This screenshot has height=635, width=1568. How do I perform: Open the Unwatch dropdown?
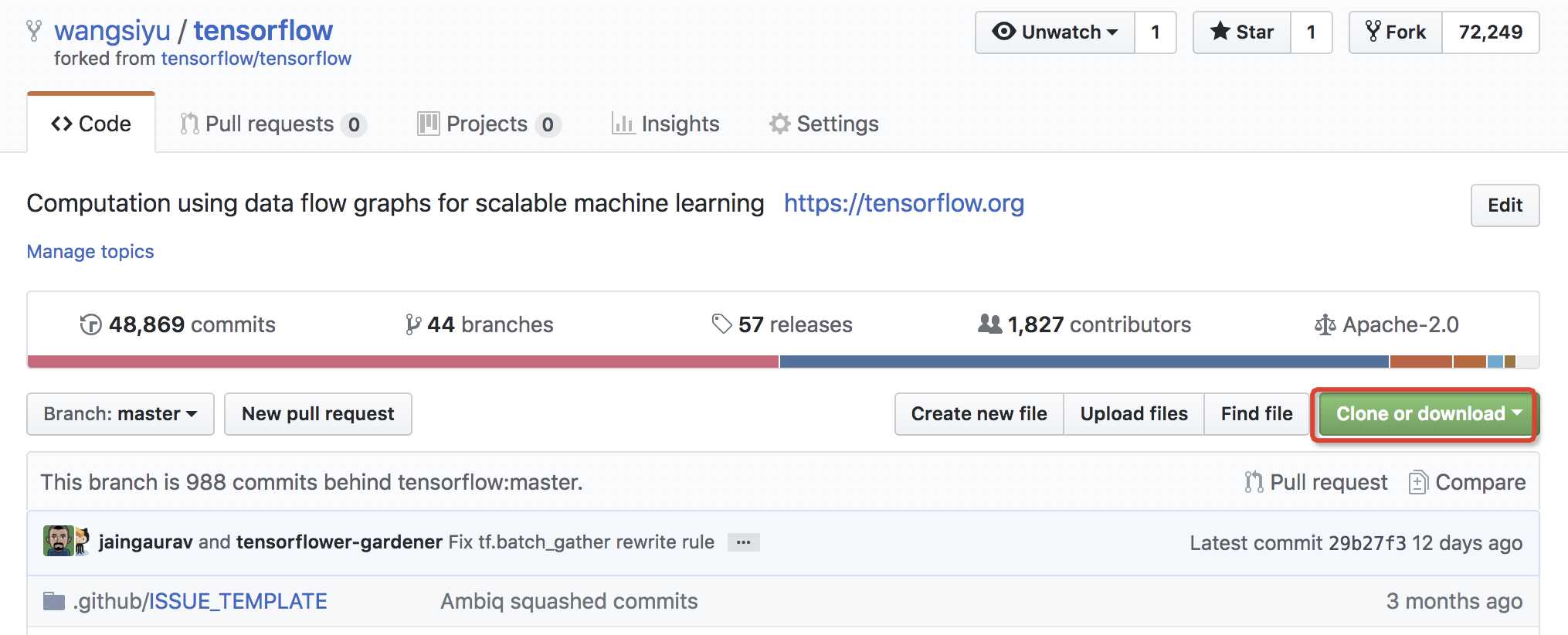(x=1055, y=32)
